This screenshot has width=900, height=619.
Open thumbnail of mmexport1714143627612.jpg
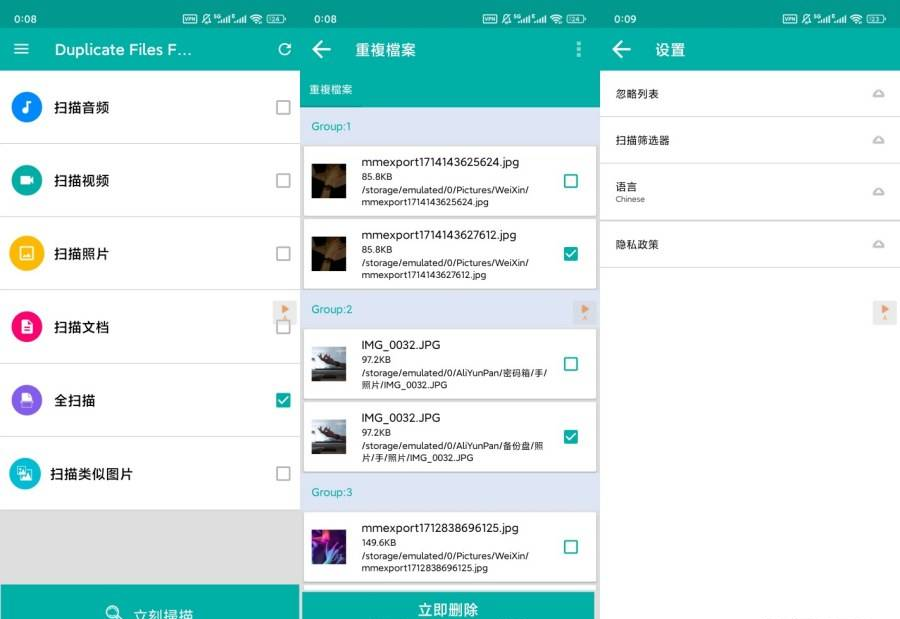[328, 254]
